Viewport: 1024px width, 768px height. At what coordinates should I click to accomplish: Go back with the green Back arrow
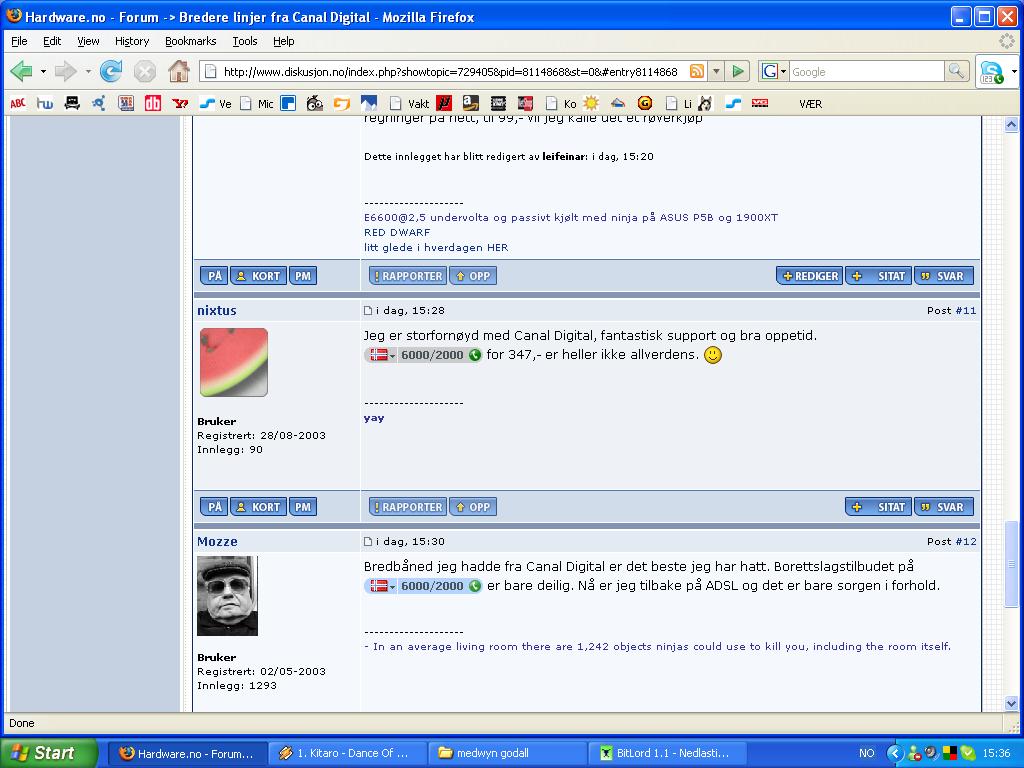[21, 71]
